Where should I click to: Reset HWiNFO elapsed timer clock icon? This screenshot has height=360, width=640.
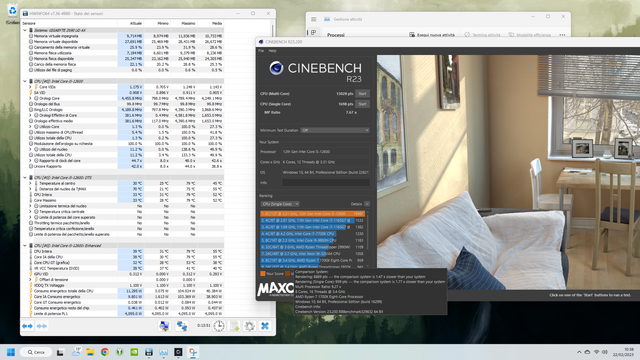219,326
